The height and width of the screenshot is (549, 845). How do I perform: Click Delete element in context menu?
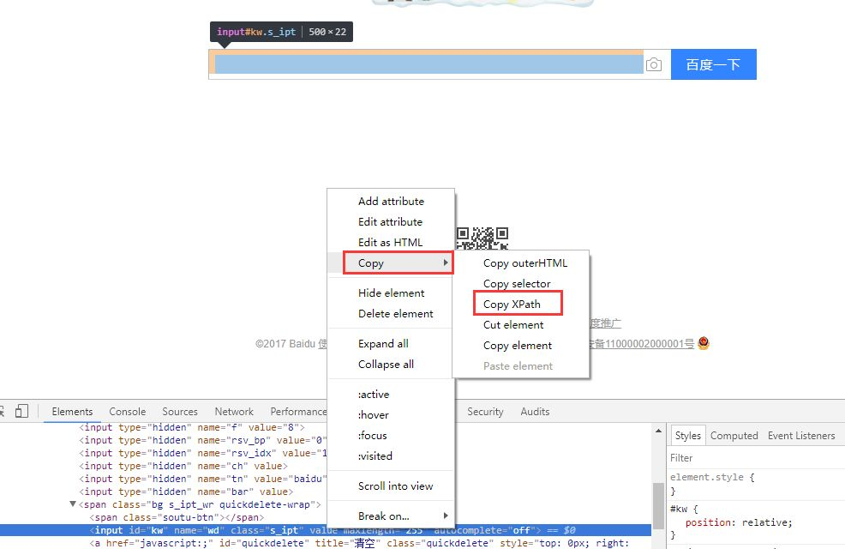pyautogui.click(x=395, y=314)
